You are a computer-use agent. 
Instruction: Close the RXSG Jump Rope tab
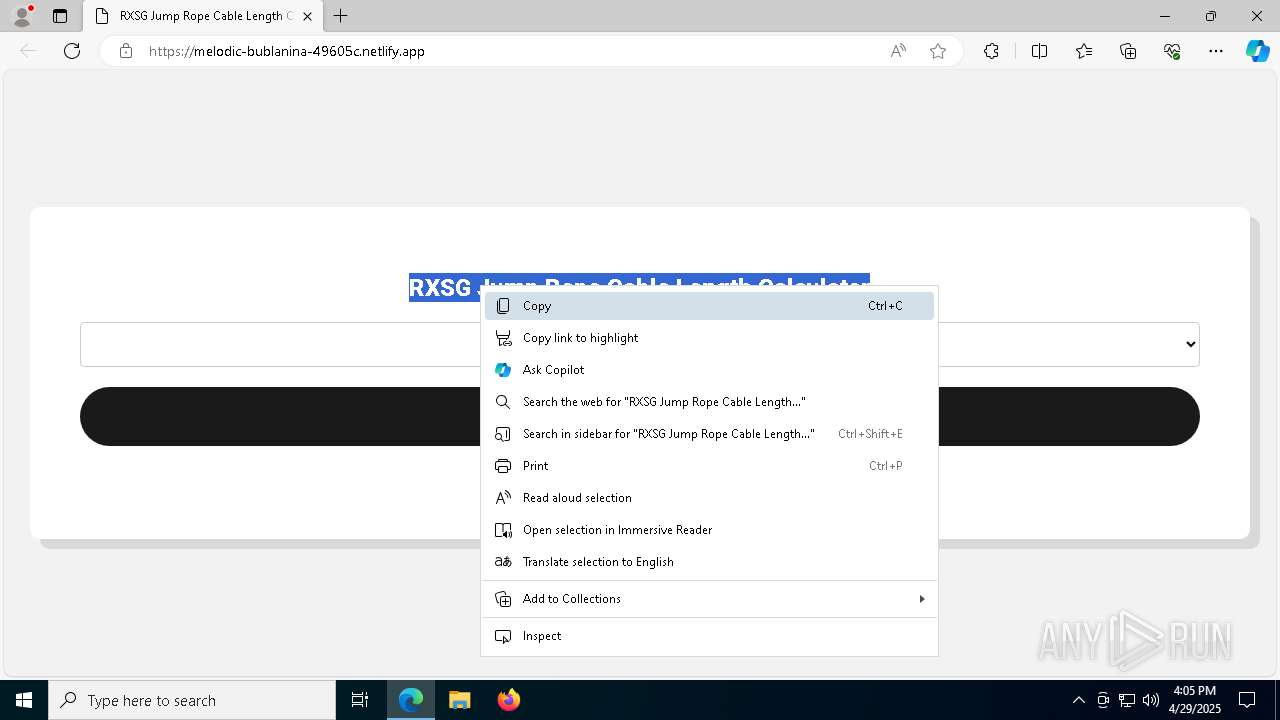pos(308,16)
